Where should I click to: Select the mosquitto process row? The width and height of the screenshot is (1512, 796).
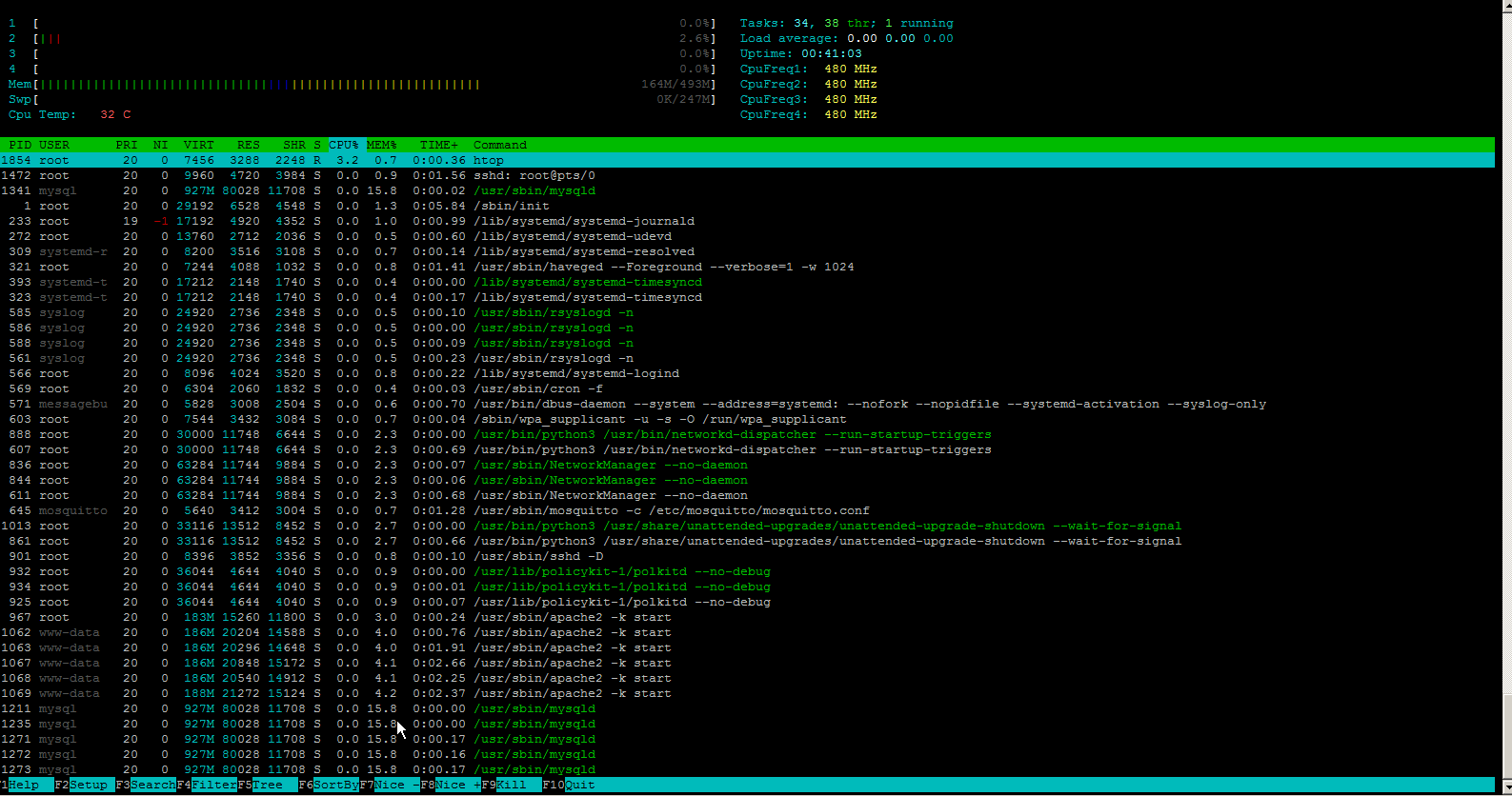(572, 510)
